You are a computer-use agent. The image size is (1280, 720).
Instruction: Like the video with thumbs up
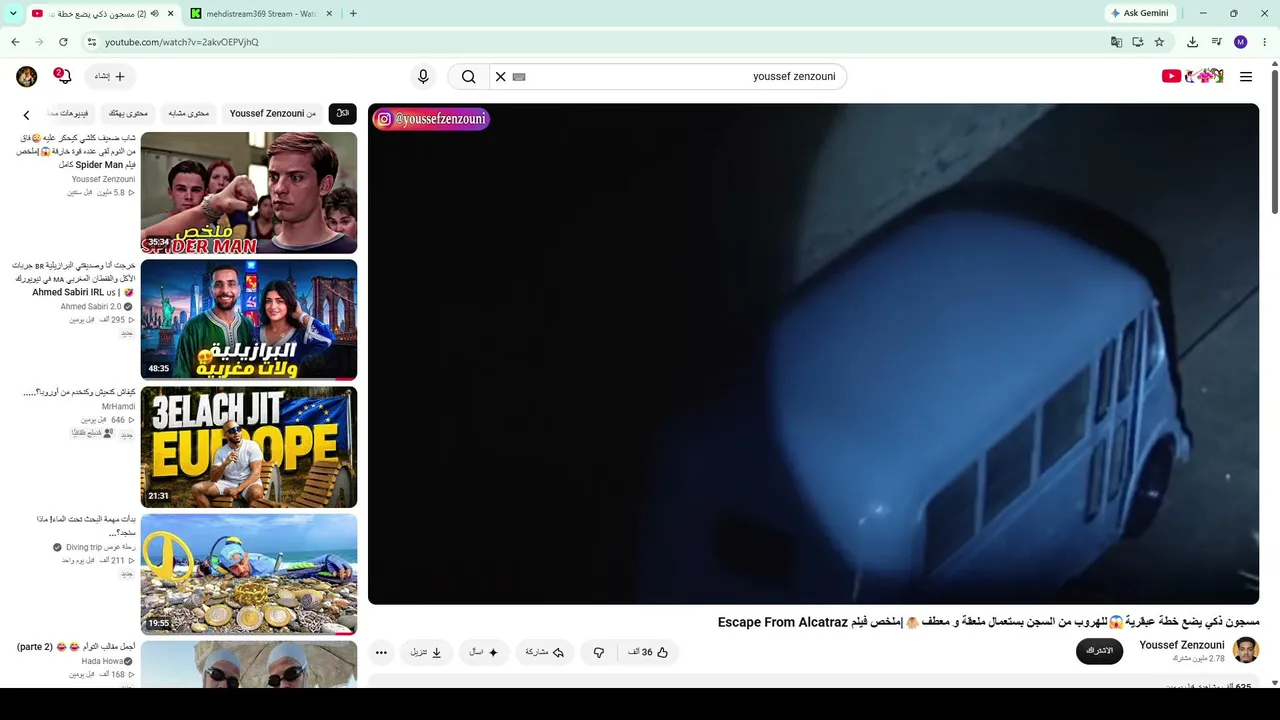(x=648, y=652)
